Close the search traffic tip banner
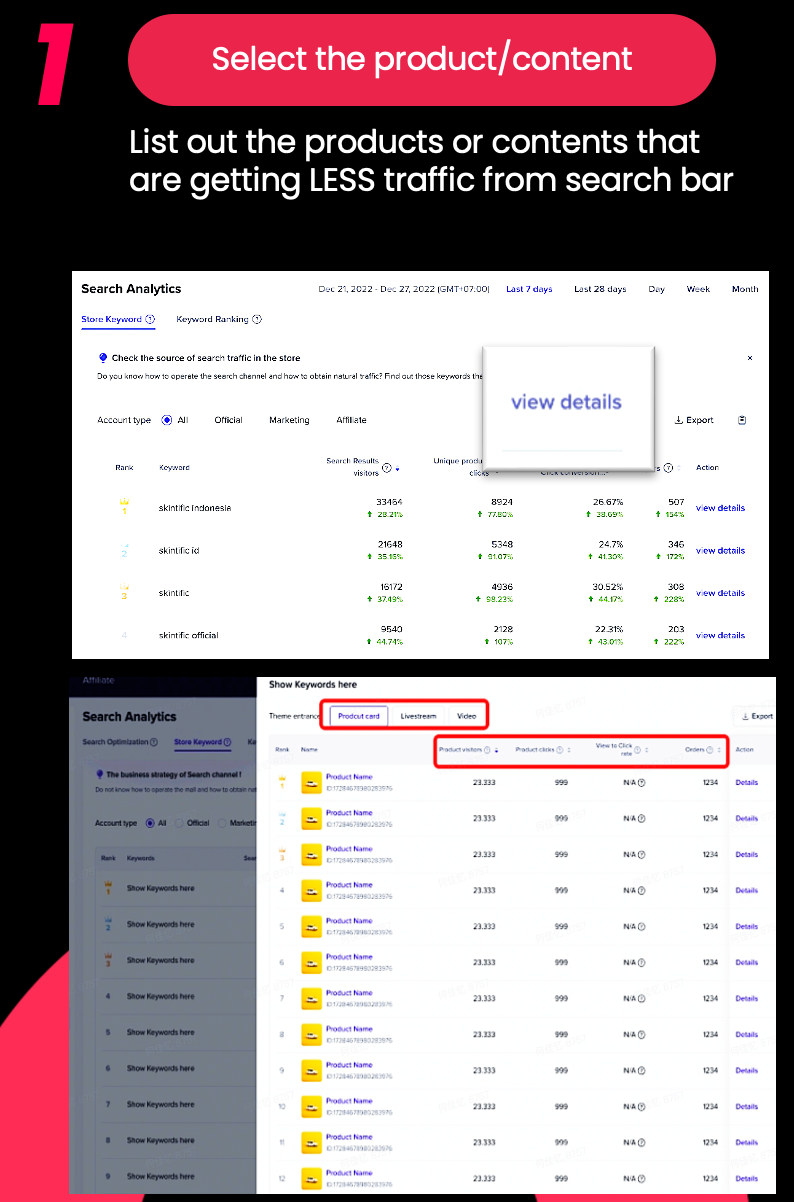 [x=750, y=358]
